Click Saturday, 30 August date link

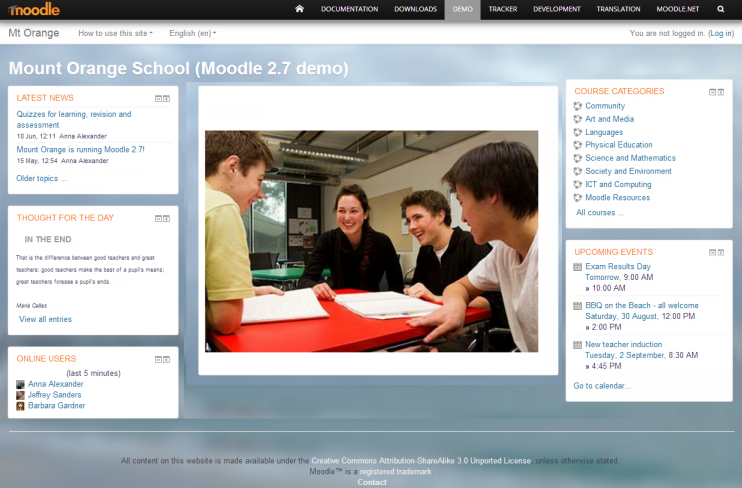point(621,316)
